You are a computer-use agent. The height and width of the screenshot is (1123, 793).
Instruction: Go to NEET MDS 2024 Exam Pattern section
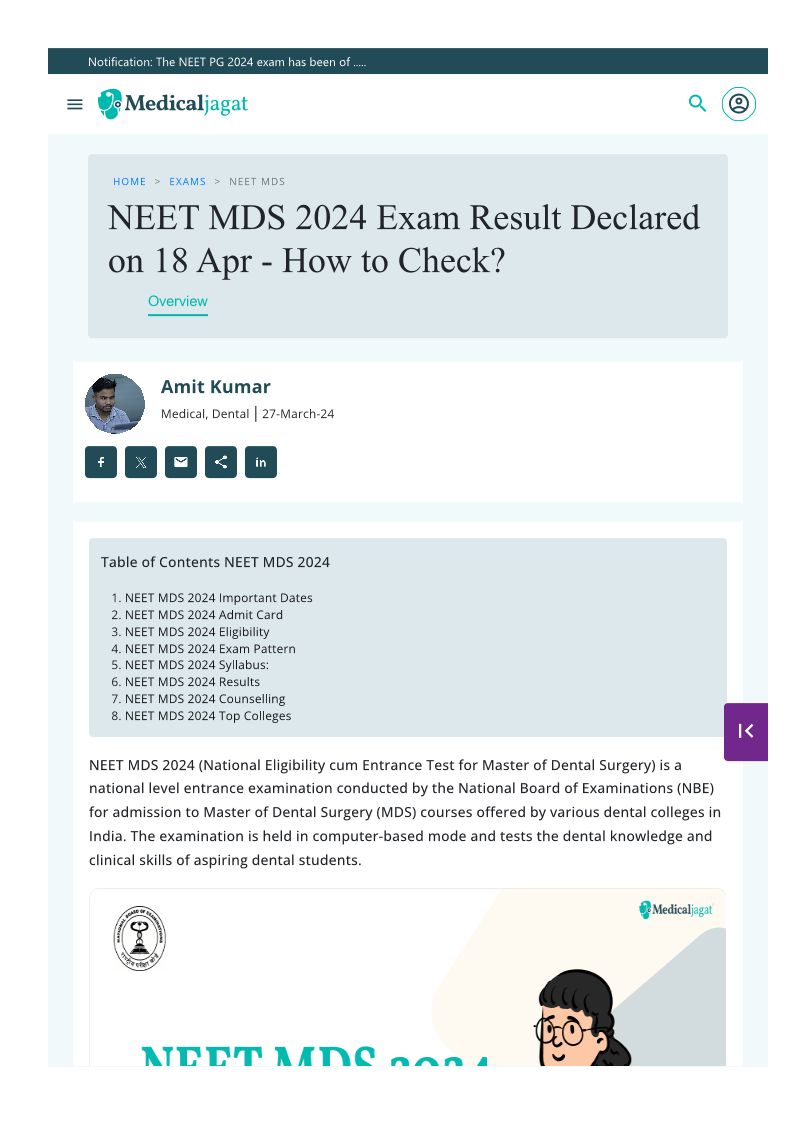210,649
